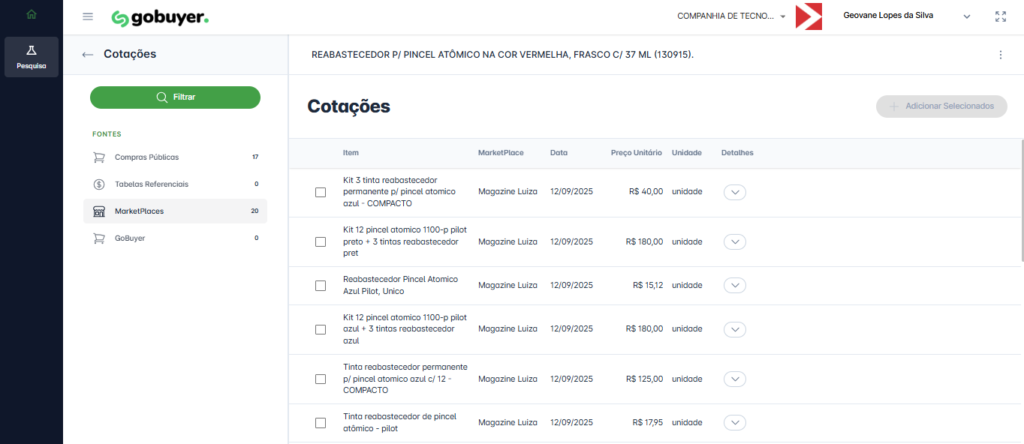
Task: Click the gobuyer logo
Action: pos(160,17)
